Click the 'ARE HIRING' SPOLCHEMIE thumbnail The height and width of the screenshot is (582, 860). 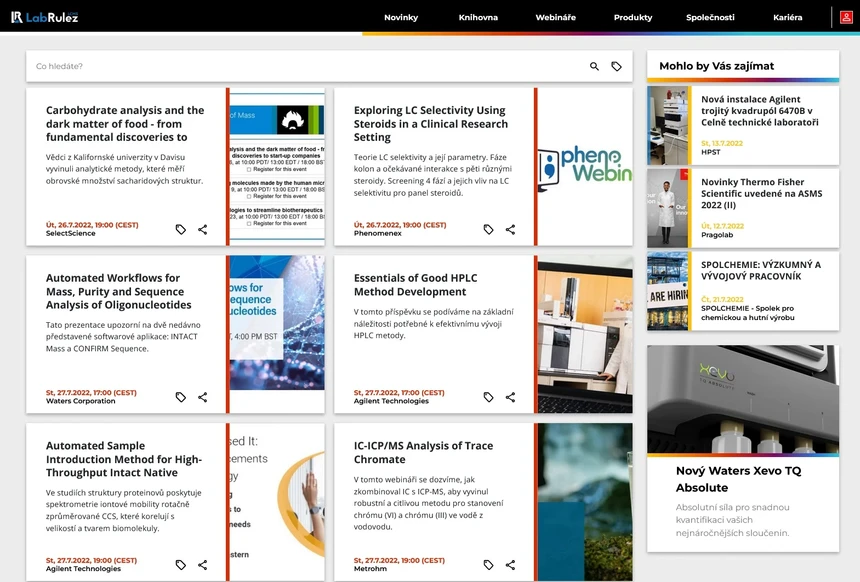(667, 291)
